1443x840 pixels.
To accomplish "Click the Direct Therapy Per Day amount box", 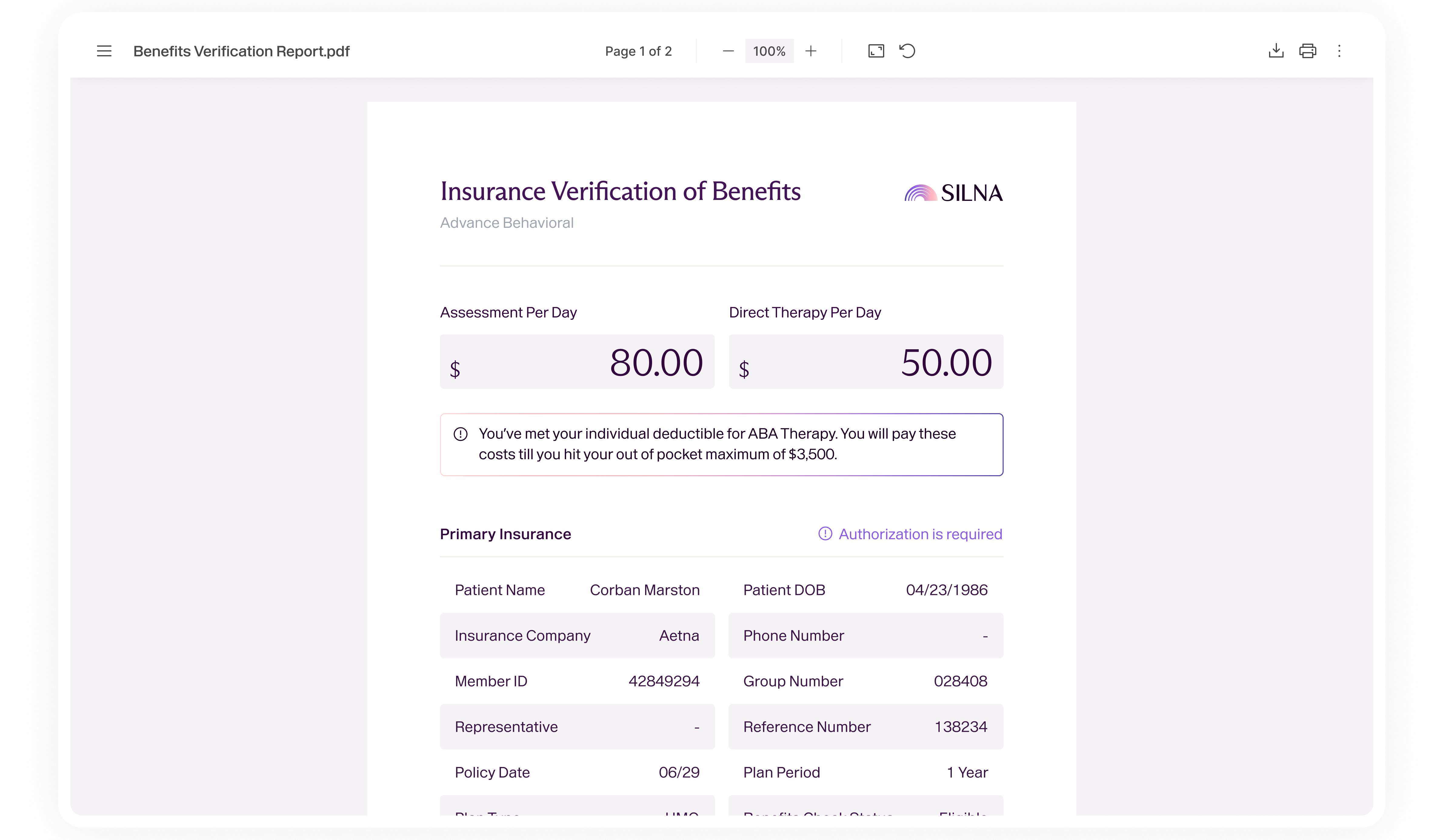I will [x=865, y=362].
